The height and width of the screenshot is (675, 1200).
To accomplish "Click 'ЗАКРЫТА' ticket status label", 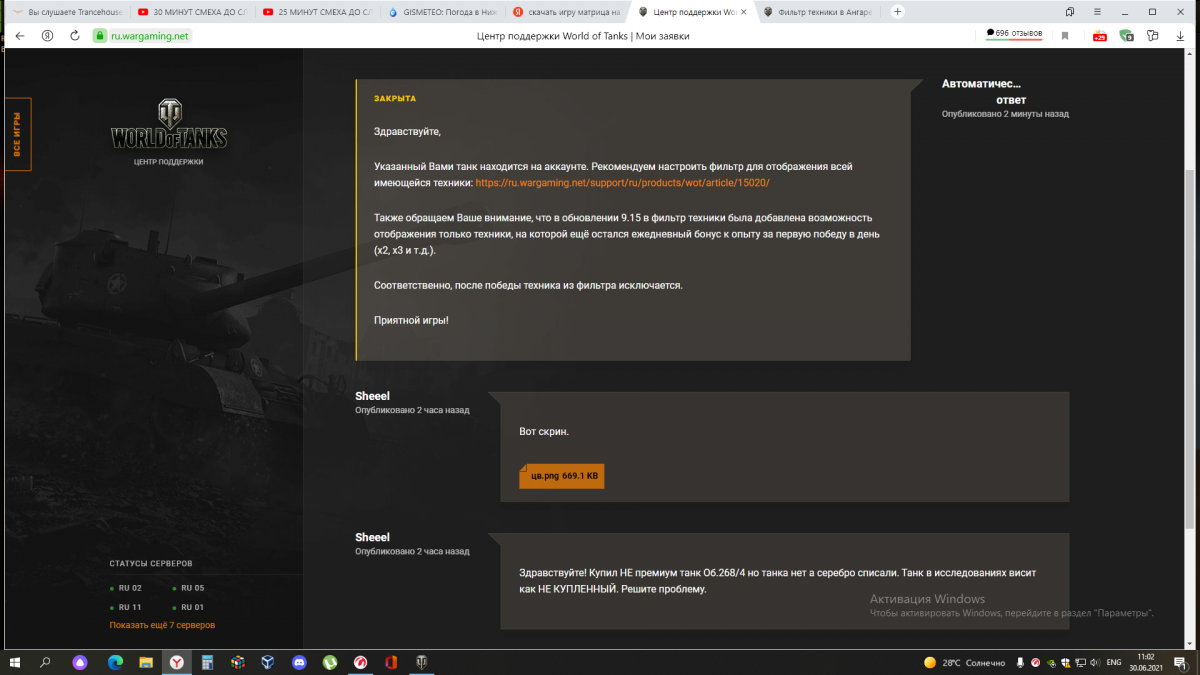I will click(x=395, y=99).
